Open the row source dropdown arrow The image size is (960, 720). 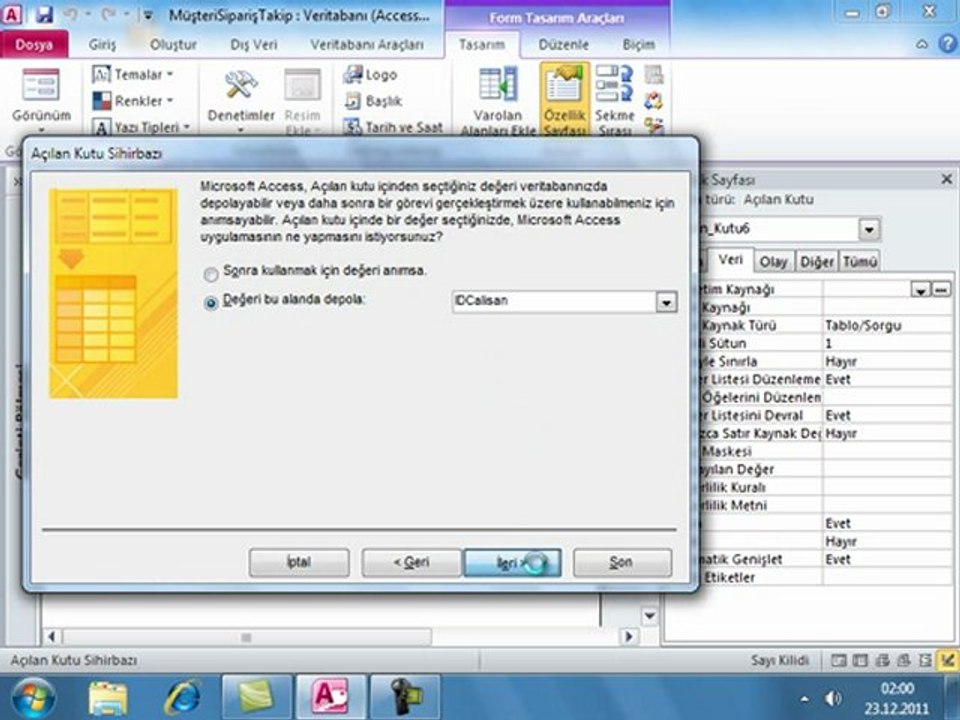pos(921,290)
